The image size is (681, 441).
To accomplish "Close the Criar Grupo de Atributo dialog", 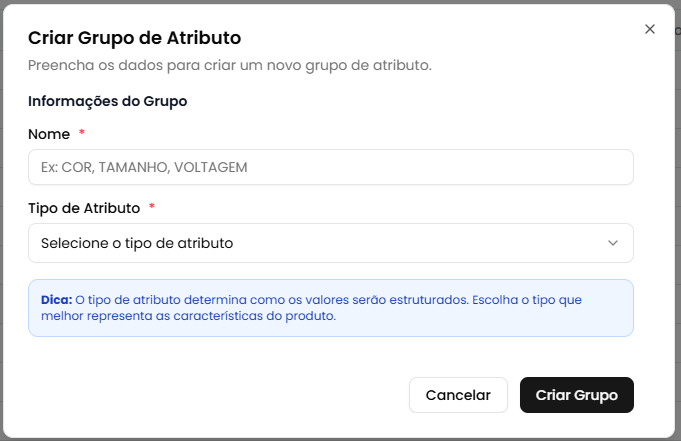I will pos(650,29).
